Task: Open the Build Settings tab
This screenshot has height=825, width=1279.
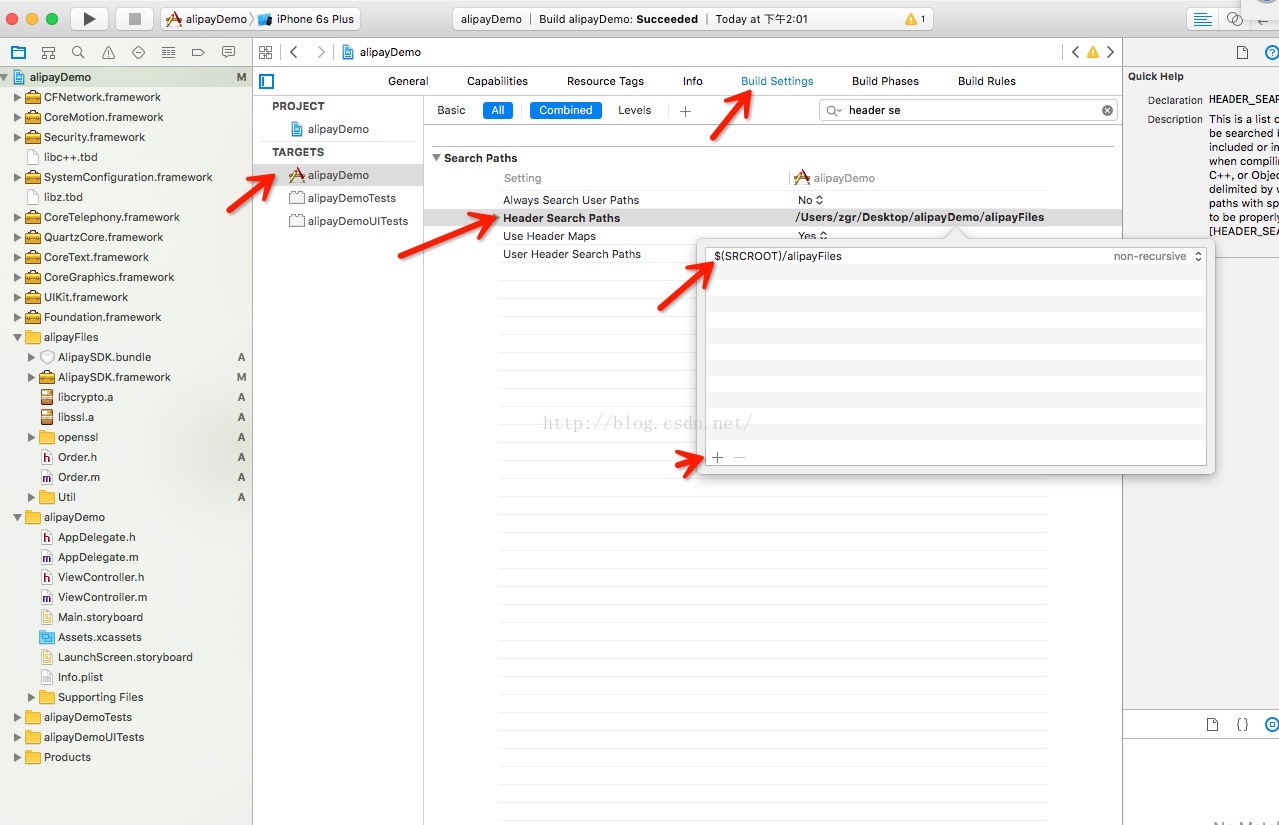Action: point(777,81)
